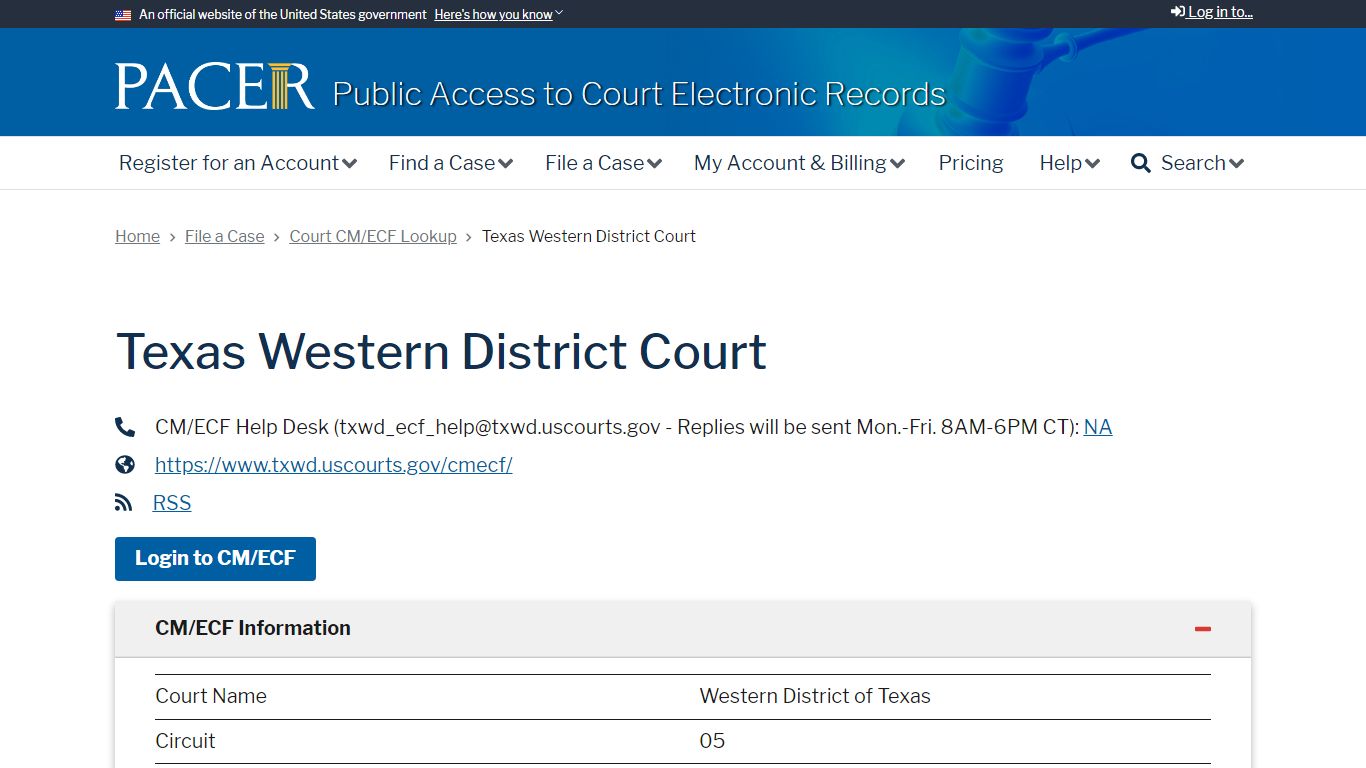1366x768 pixels.
Task: Click the Login to CM/ECF button
Action: (215, 559)
